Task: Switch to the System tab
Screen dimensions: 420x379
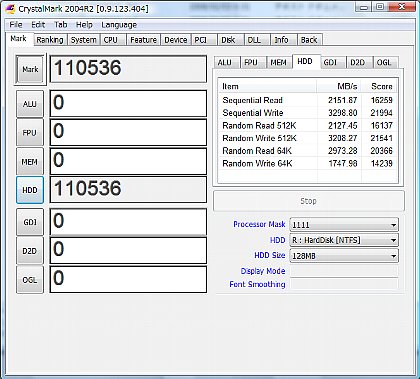Action: (83, 40)
